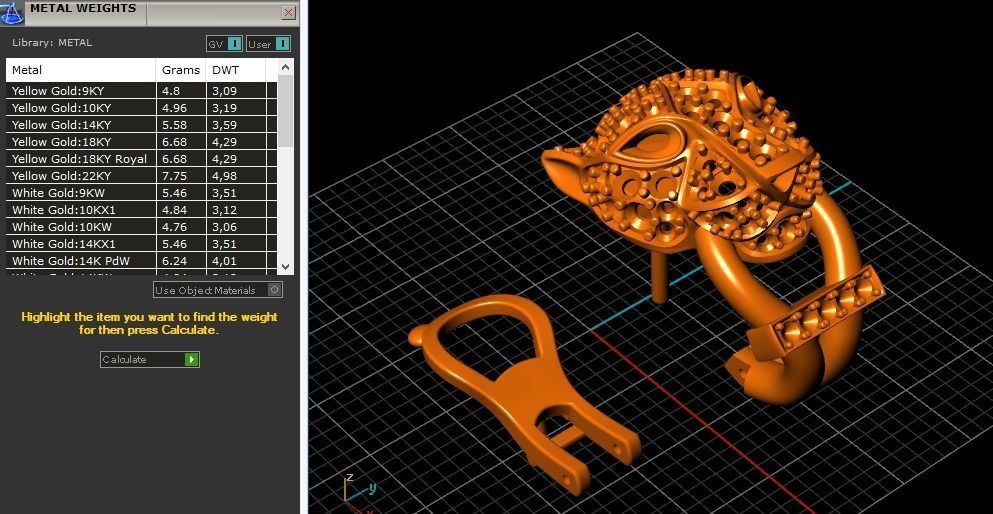Click scroll down arrow in metal list

286,267
